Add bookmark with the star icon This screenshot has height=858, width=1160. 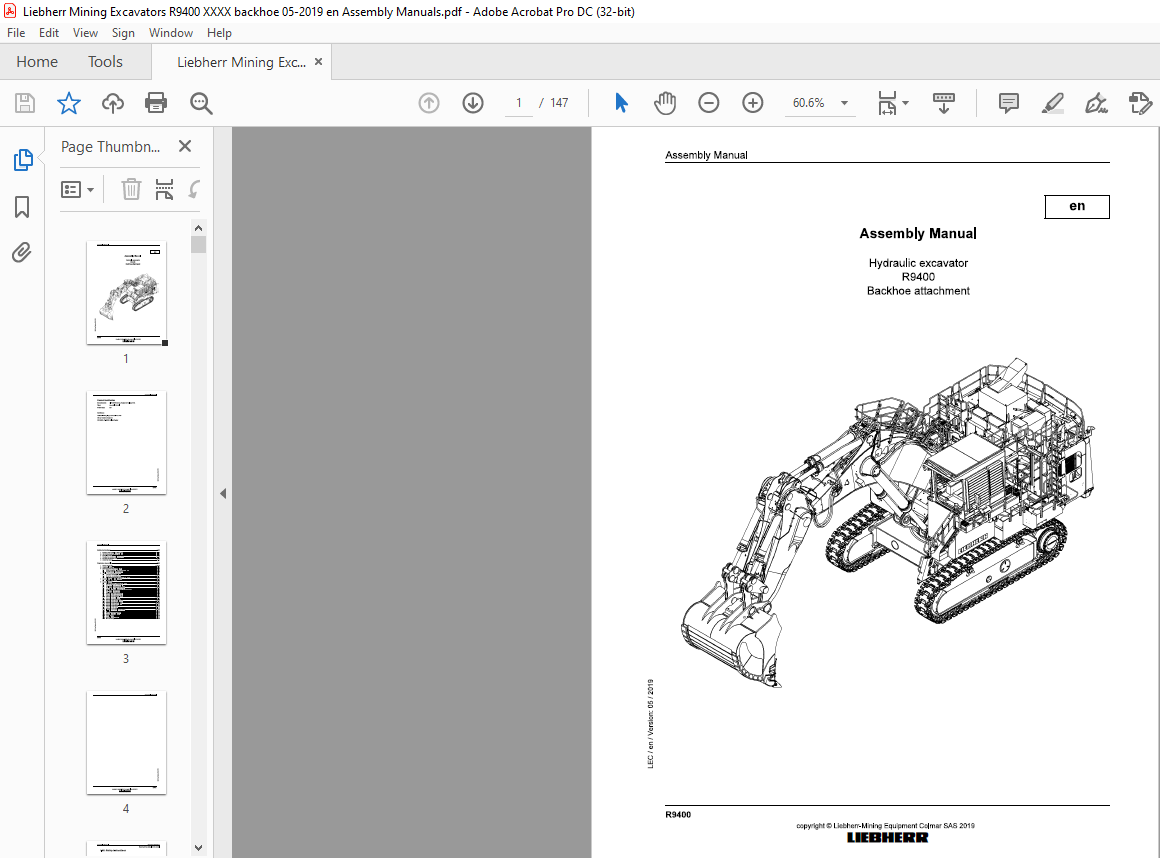click(69, 103)
